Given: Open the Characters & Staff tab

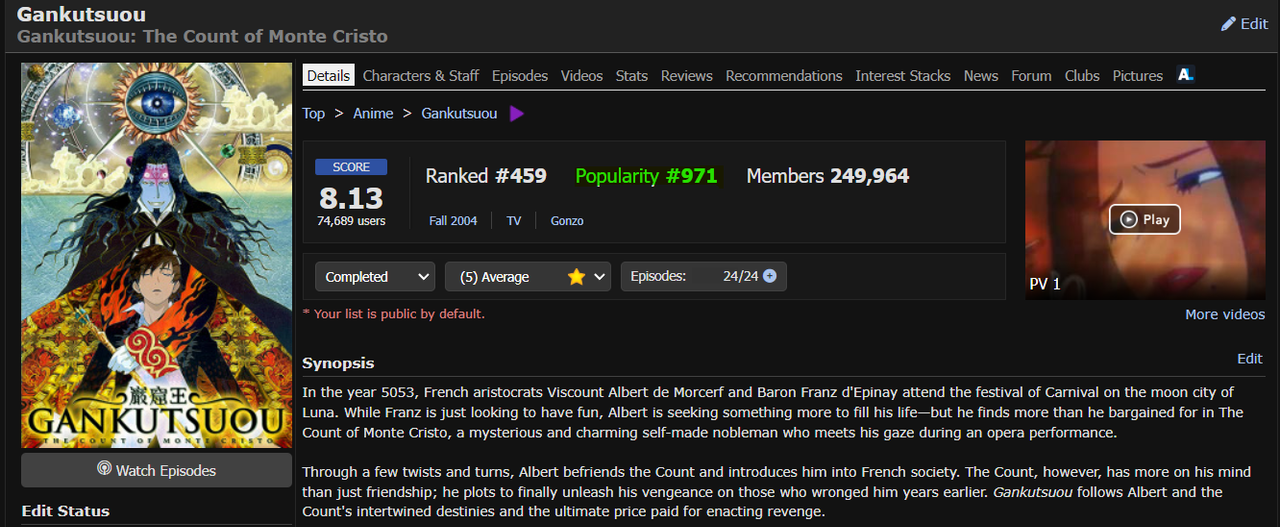Looking at the screenshot, I should [x=421, y=76].
